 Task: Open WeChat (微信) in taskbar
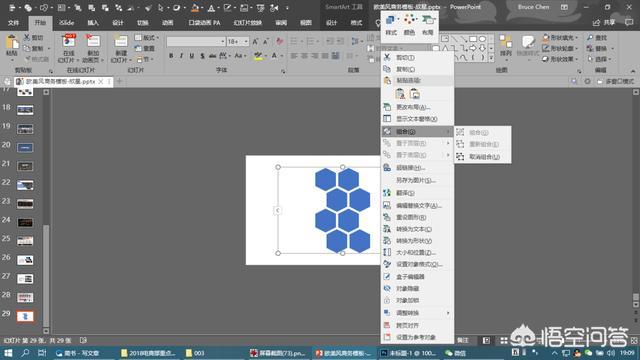(456, 353)
